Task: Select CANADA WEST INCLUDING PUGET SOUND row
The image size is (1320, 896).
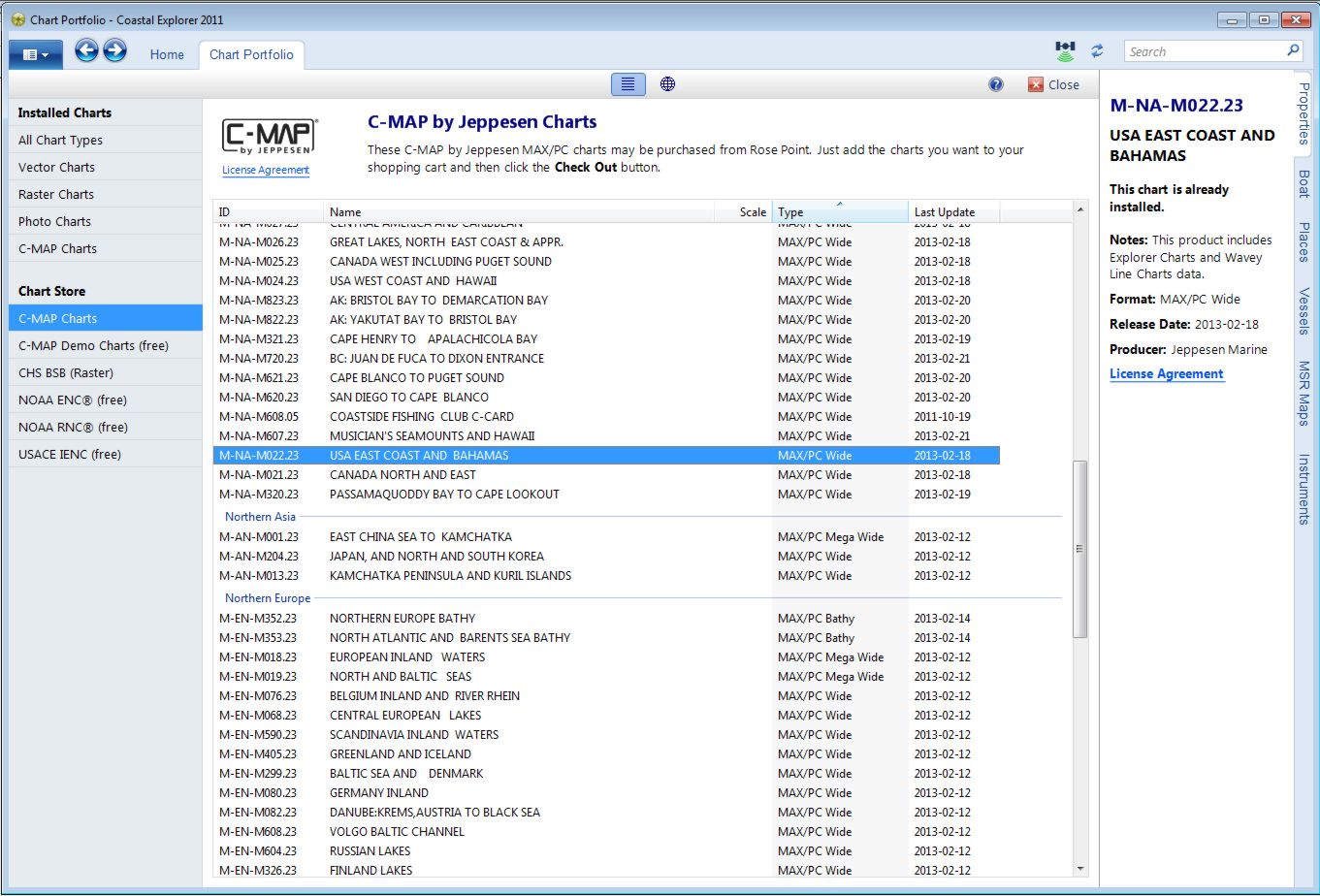Action: (606, 261)
